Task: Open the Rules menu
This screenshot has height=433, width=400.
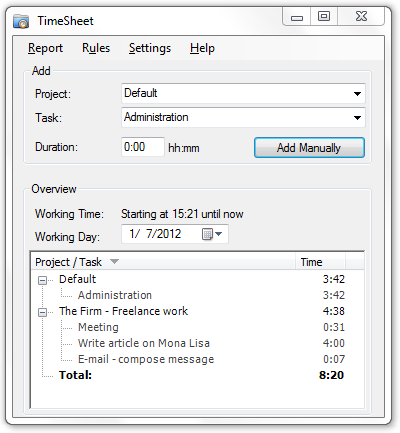Action: [96, 48]
